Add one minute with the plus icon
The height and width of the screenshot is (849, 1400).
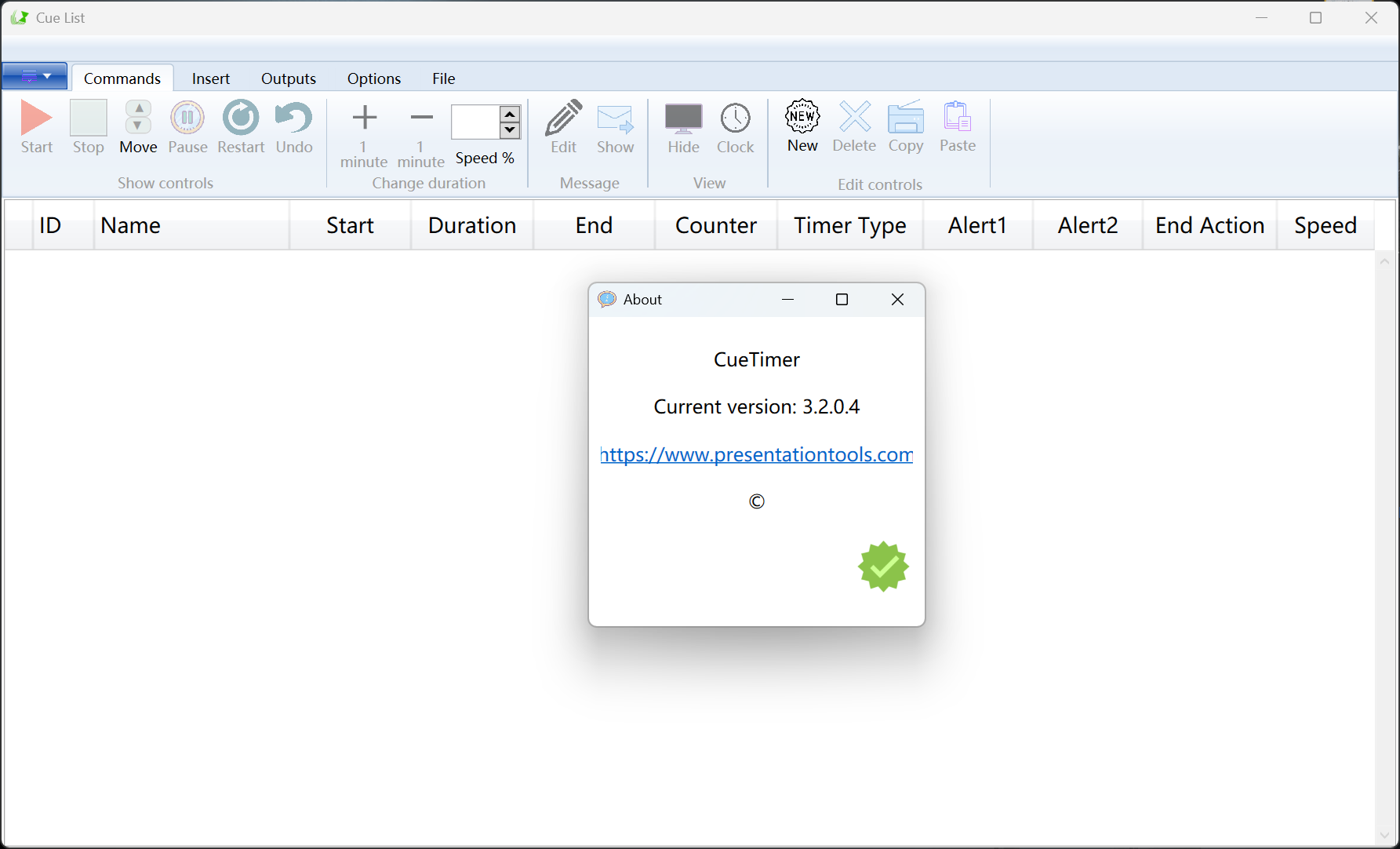(364, 118)
